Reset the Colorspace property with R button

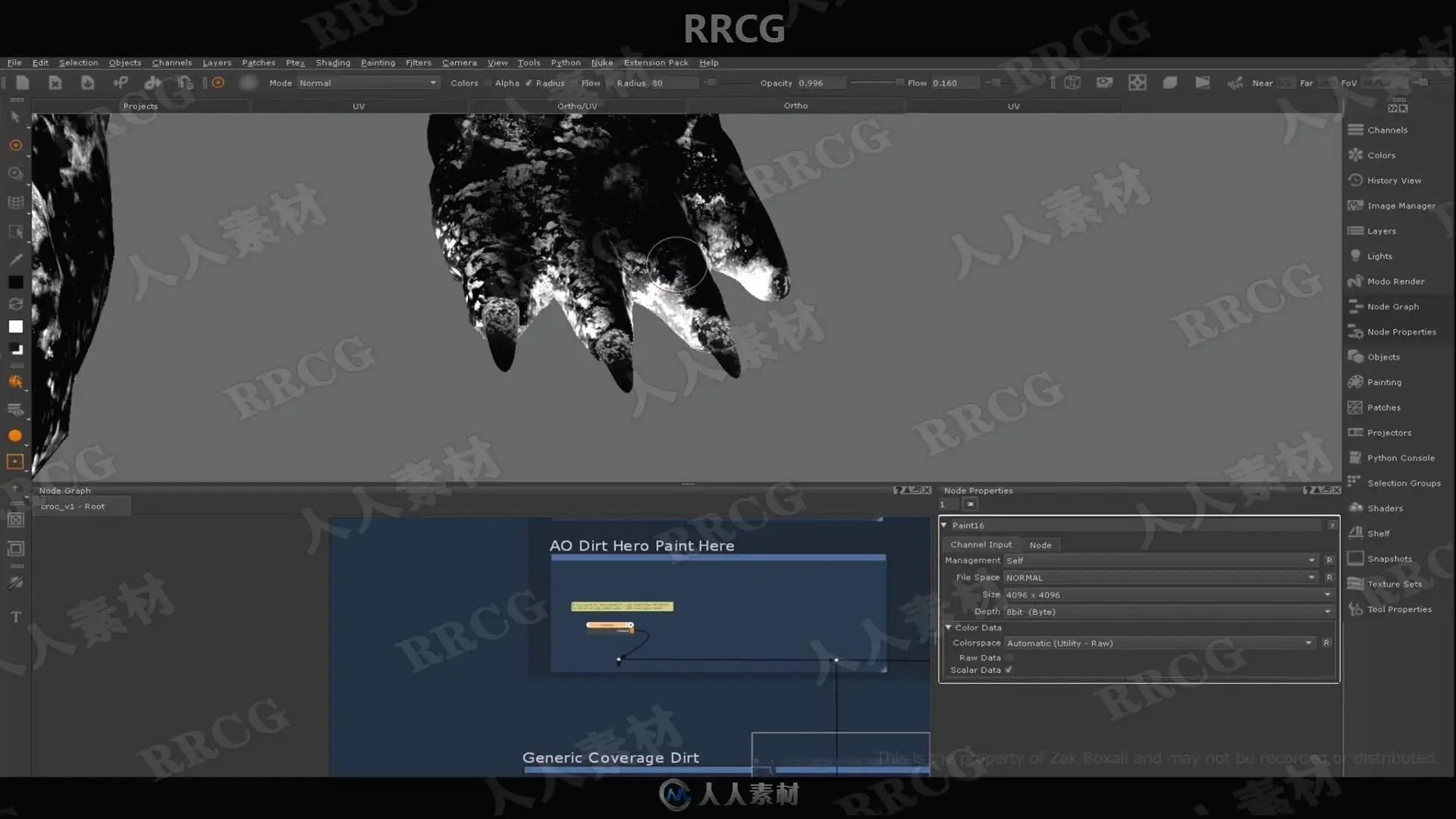tap(1326, 643)
